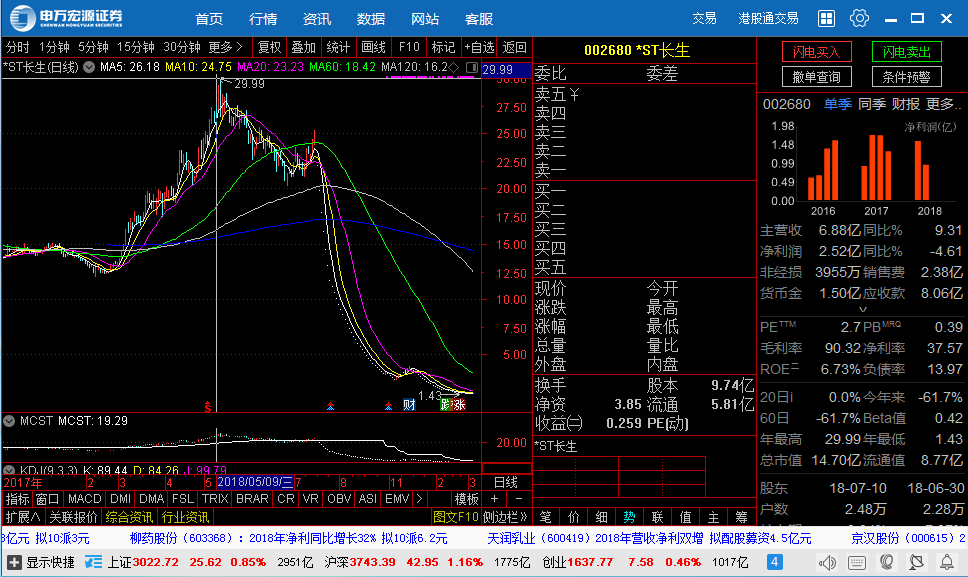This screenshot has height=577, width=968.
Task: Click the KDJ indicator circle dropdown icon
Action: tap(9, 470)
